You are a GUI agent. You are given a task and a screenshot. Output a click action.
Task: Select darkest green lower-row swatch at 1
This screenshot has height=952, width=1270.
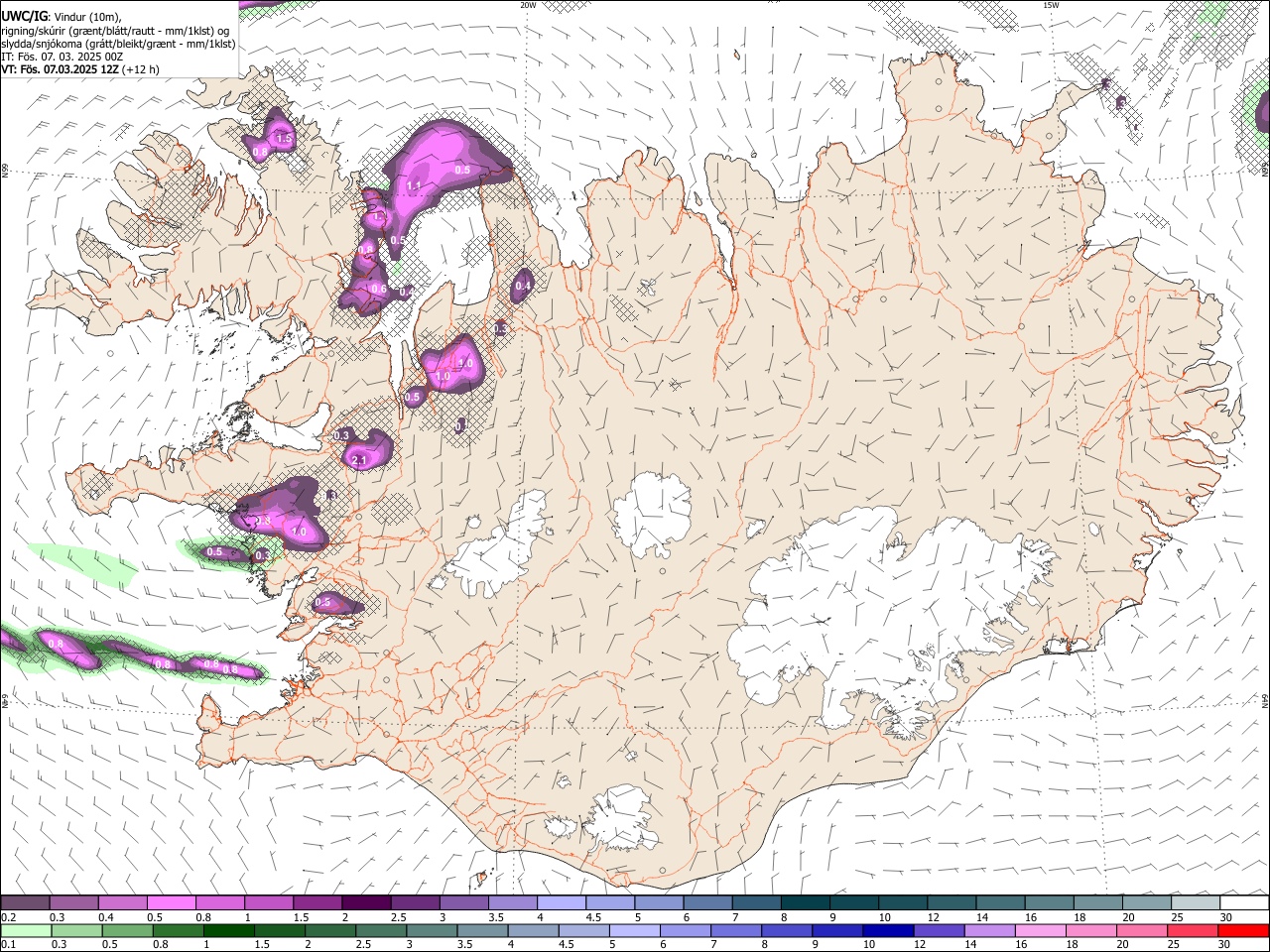pyautogui.click(x=229, y=930)
